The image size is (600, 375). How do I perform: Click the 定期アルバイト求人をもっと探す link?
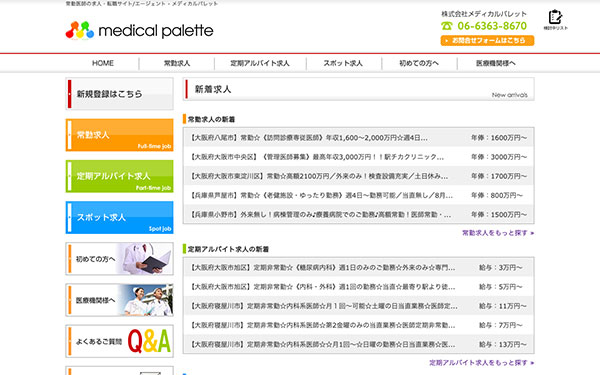pyautogui.click(x=481, y=362)
